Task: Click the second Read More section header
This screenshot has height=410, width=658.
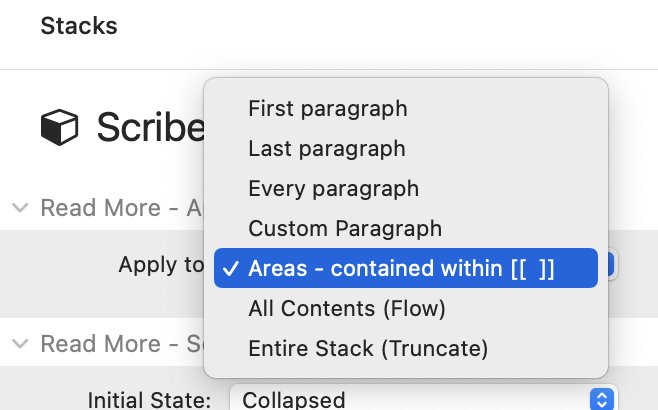Action: [x=122, y=344]
